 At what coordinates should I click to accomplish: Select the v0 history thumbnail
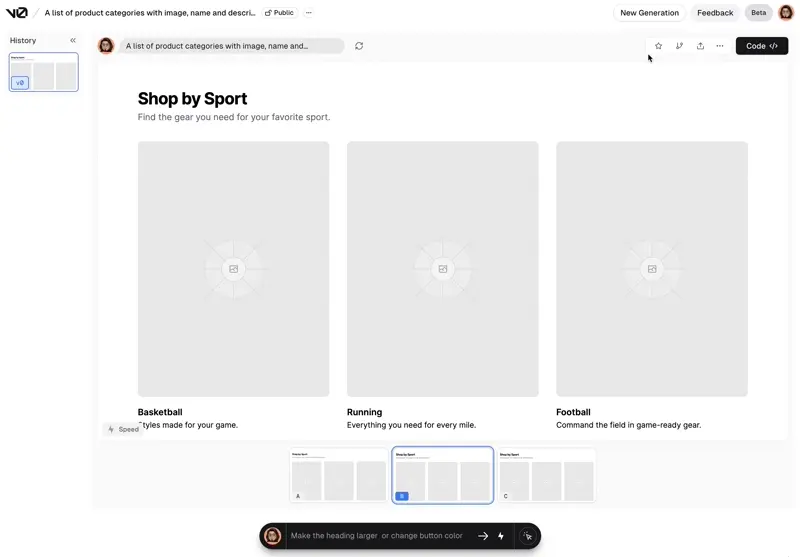(x=44, y=72)
